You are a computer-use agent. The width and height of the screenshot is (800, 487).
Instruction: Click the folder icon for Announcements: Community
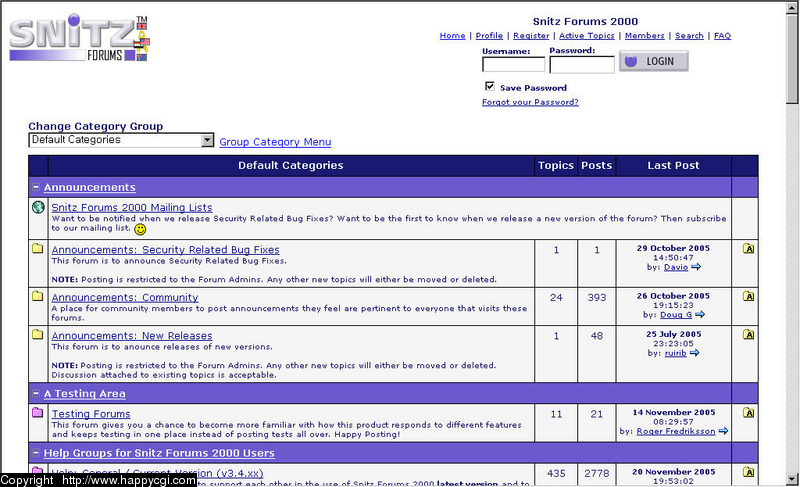[x=38, y=296]
